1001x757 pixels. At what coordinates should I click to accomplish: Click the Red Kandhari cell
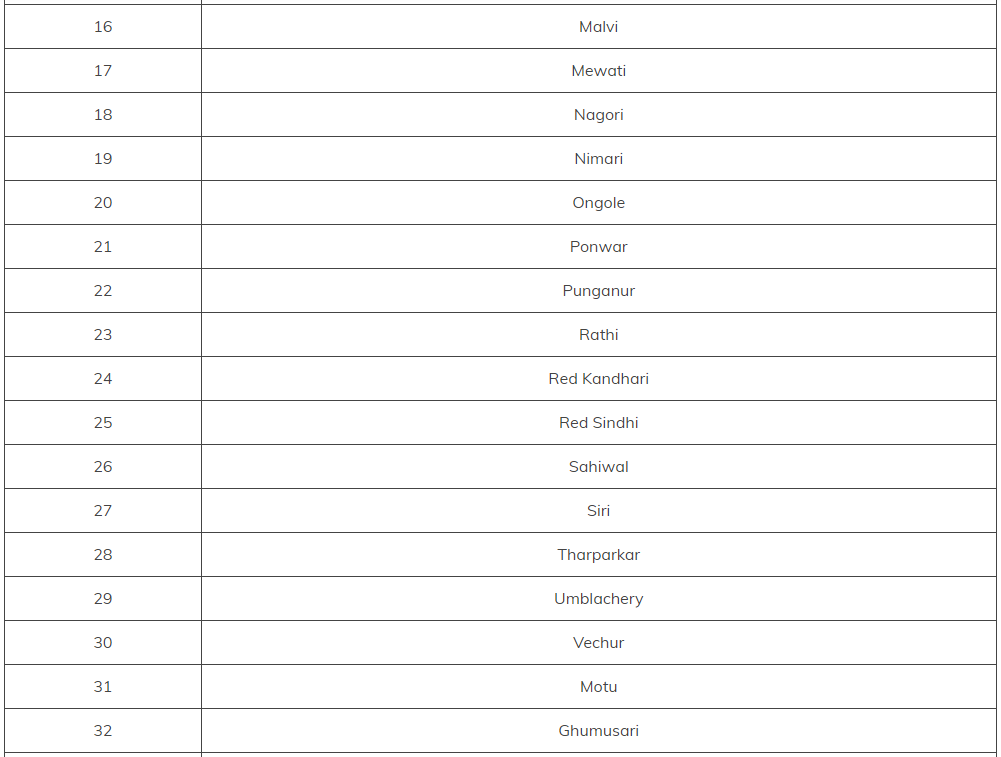tap(598, 379)
